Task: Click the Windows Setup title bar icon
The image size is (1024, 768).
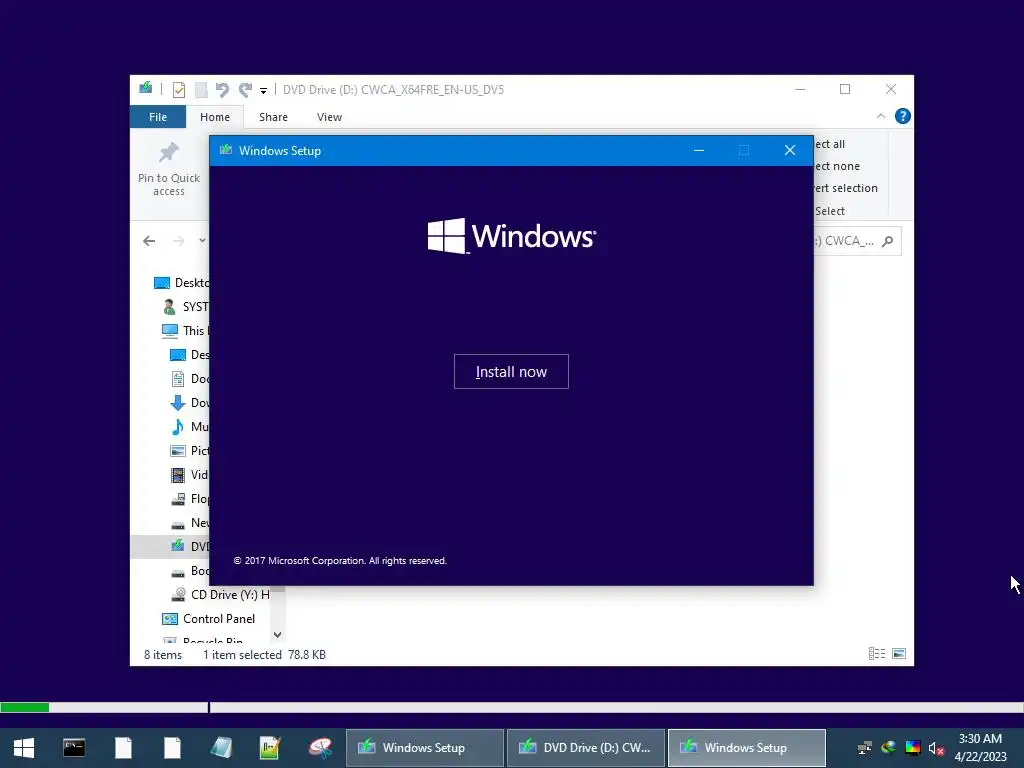Action: click(x=226, y=150)
